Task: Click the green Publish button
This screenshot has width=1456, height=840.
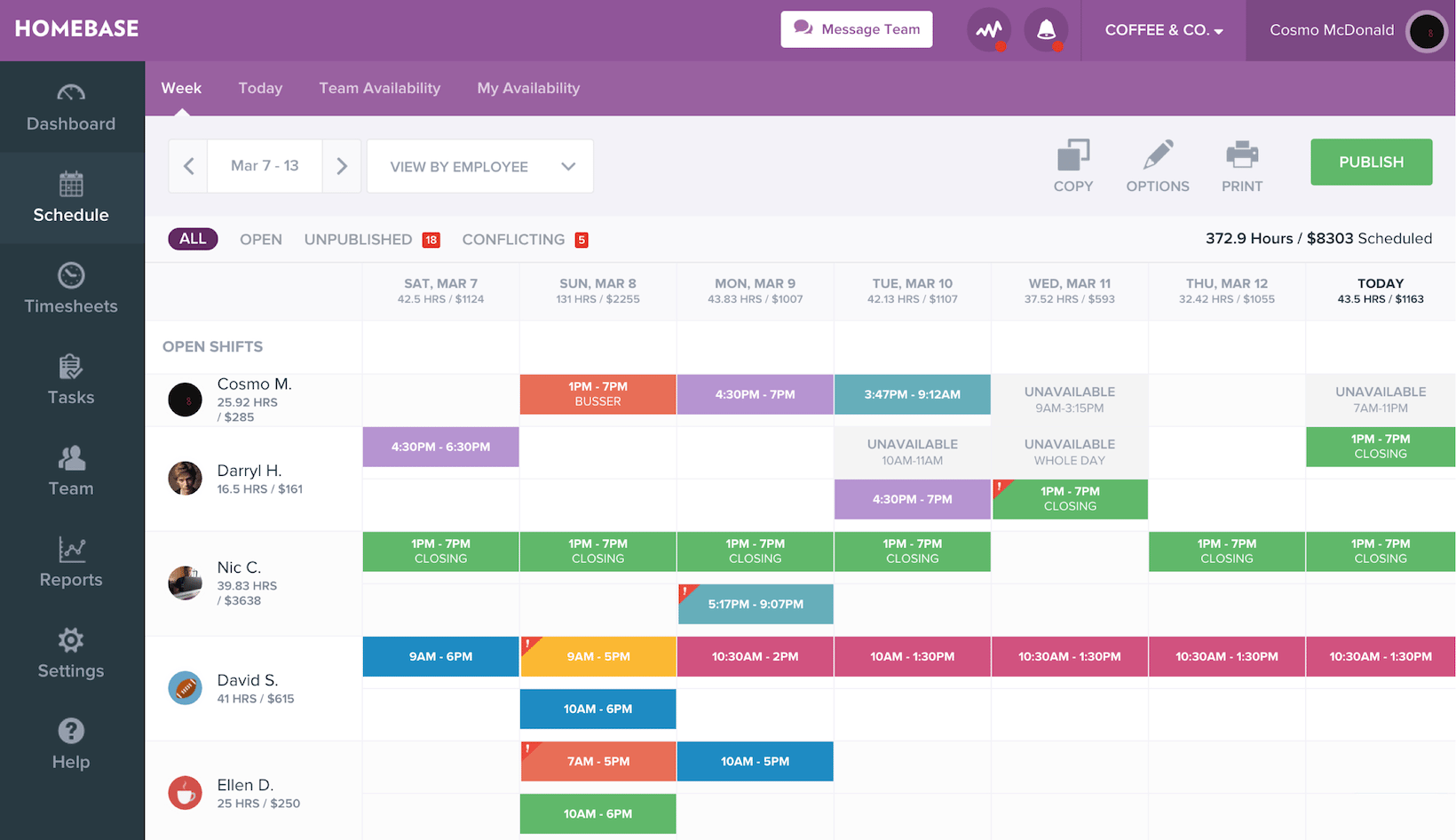Action: [1371, 162]
